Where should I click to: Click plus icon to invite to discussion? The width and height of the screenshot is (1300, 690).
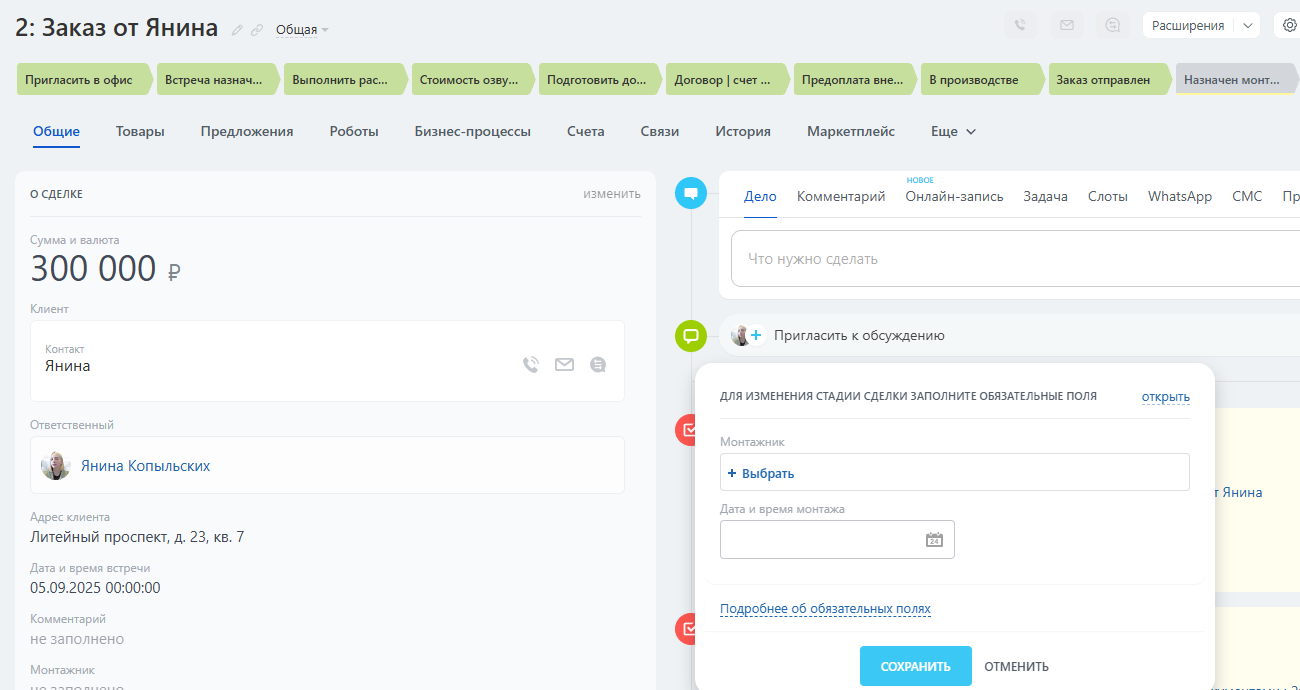(x=756, y=335)
